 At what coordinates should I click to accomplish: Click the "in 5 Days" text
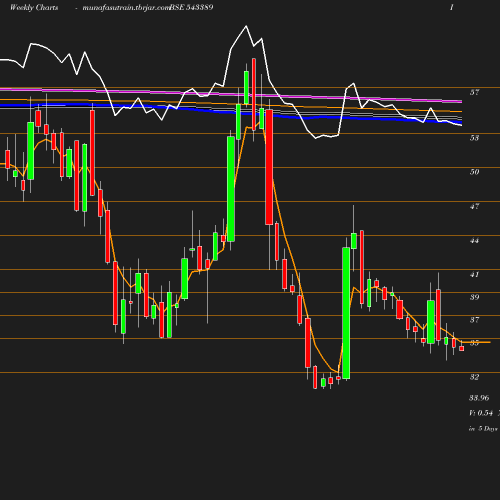(483, 429)
